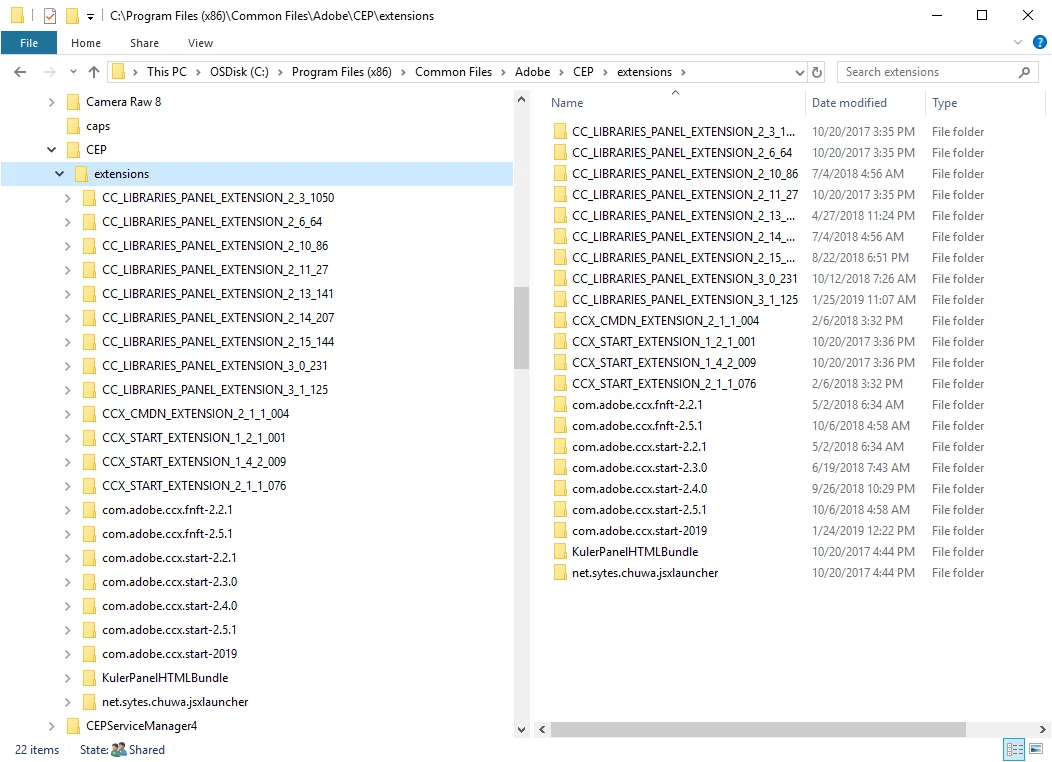The width and height of the screenshot is (1052, 762).
Task: Click the New folder quick access icon
Action: 72,15
